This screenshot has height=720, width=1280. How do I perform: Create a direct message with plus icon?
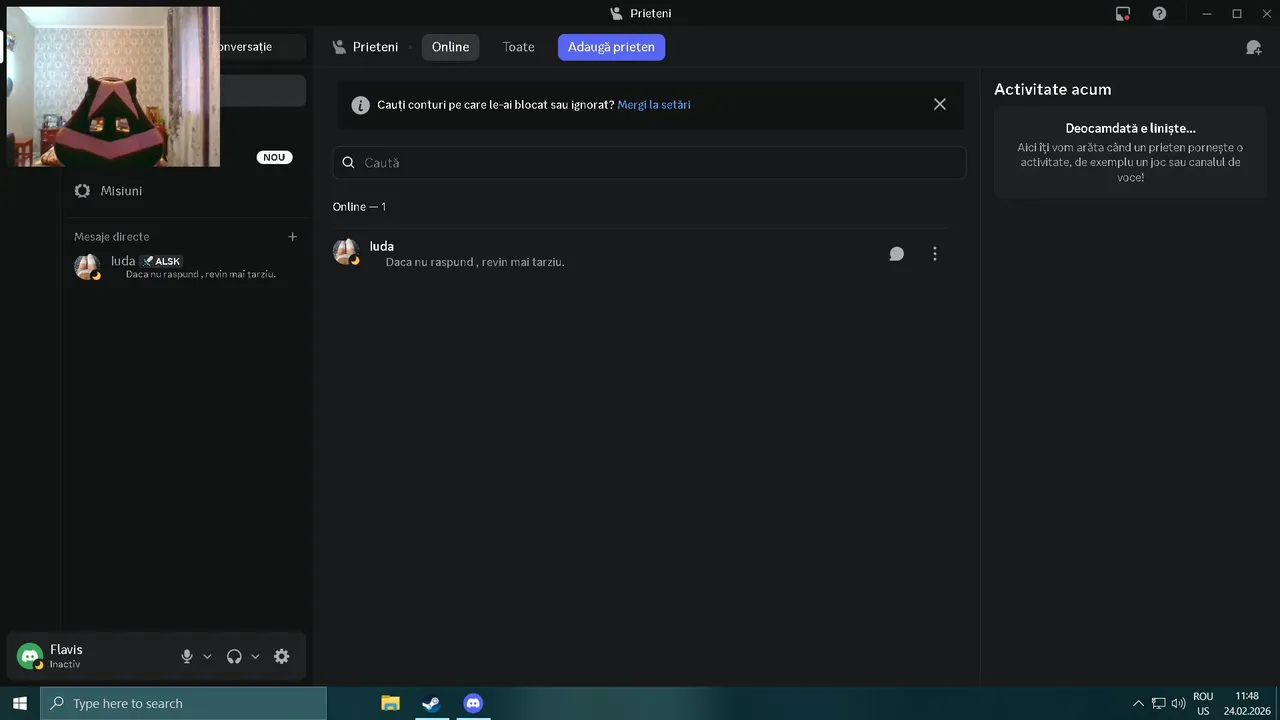point(293,237)
